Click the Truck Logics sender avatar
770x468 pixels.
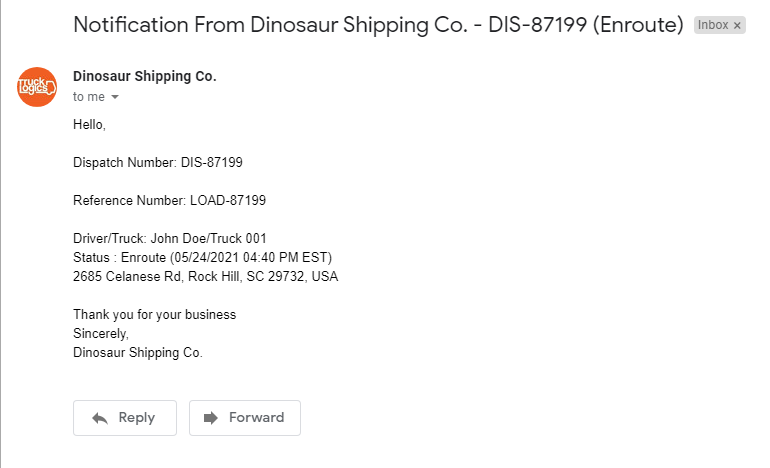tap(37, 87)
